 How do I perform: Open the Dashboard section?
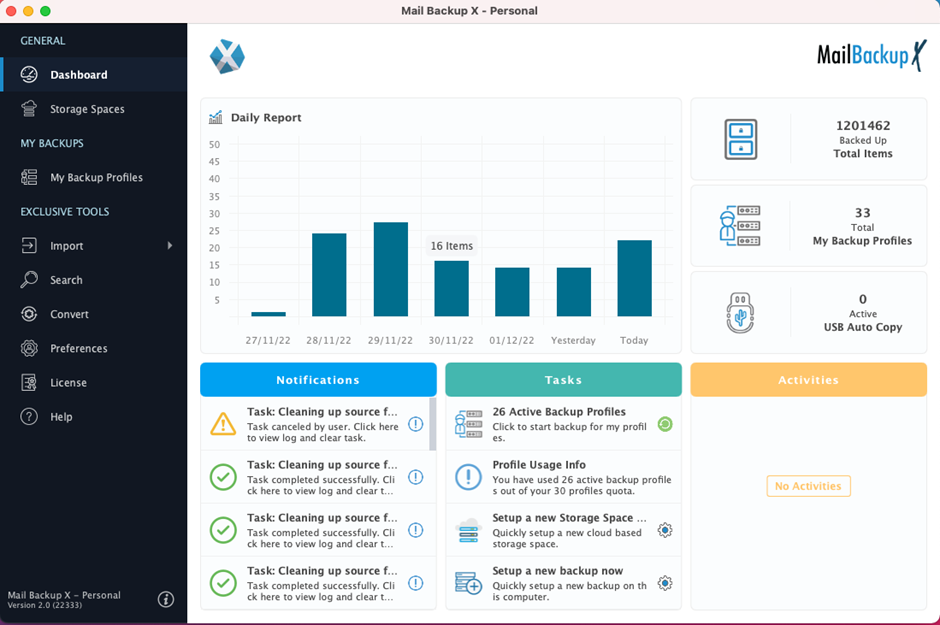pyautogui.click(x=94, y=74)
